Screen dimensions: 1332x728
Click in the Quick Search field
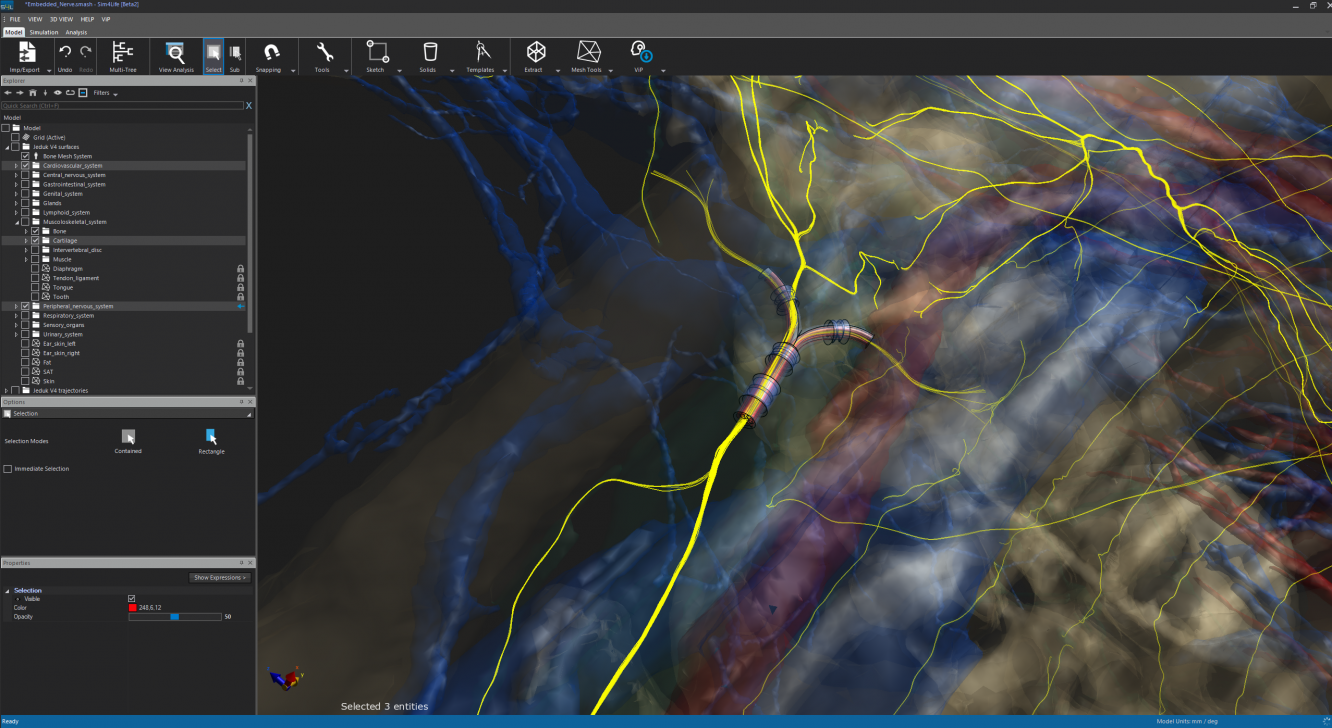point(120,105)
